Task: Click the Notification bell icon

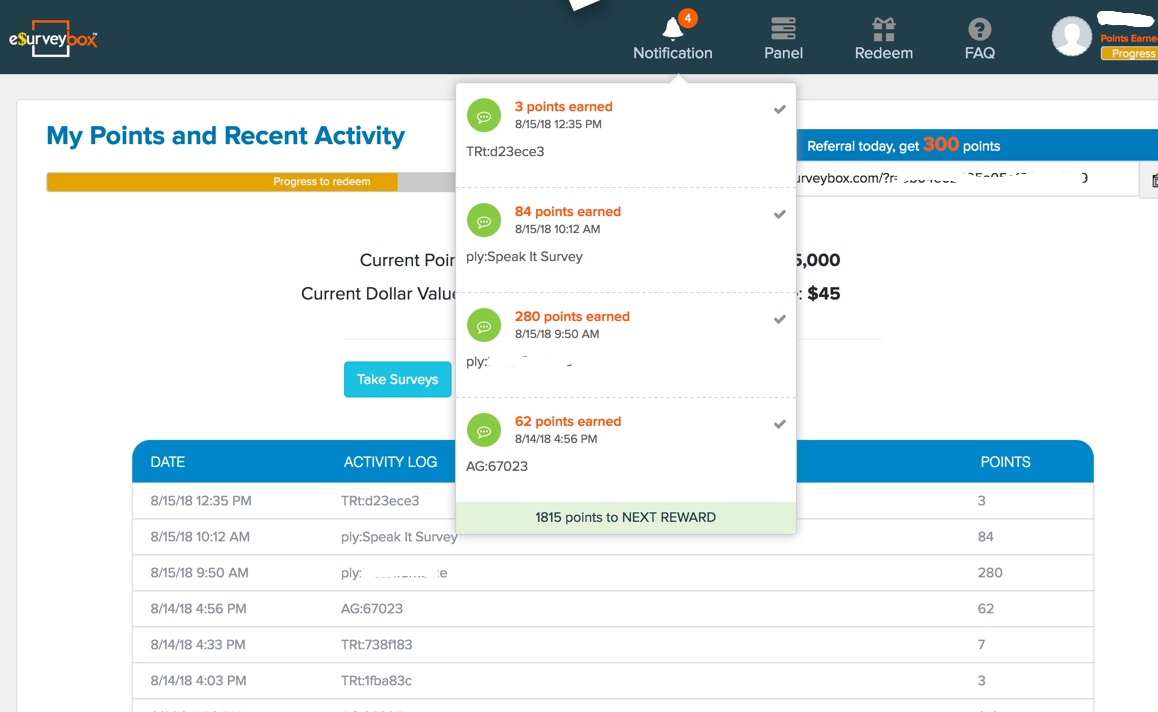Action: tap(673, 28)
